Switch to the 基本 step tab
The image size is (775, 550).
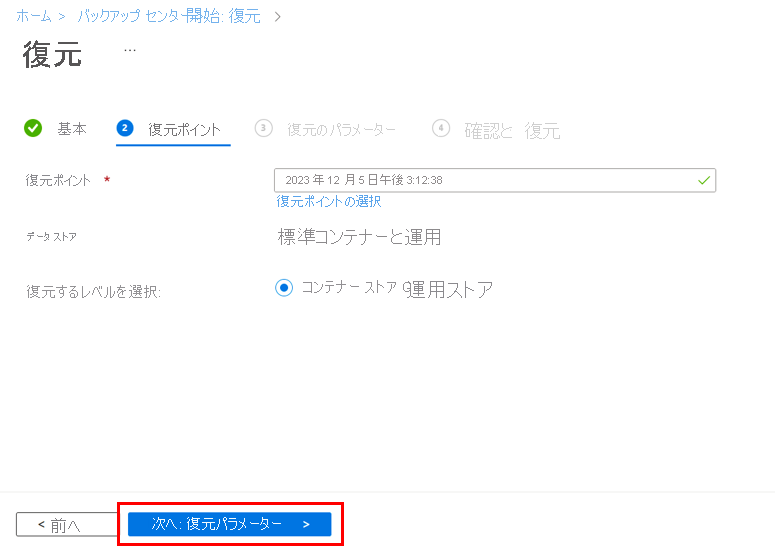[x=72, y=129]
